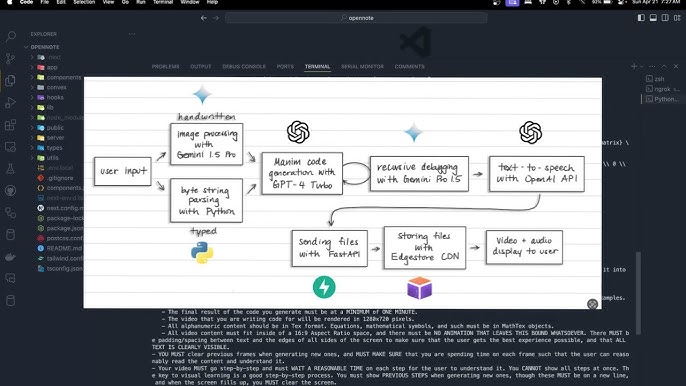Select the ngrok terminal in the list
The width and height of the screenshot is (686, 386).
(x=662, y=89)
